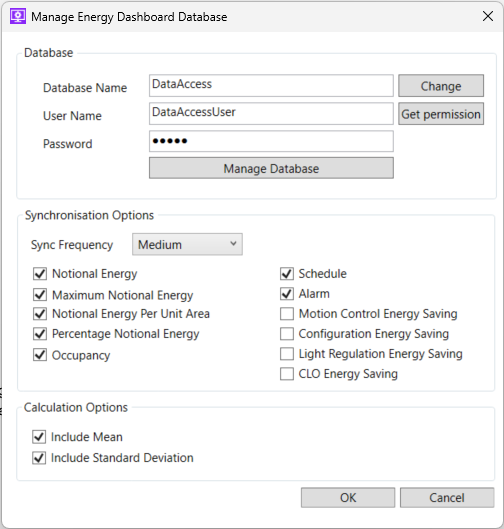
Task: Uncheck Include Standard Deviation
Action: [39, 458]
